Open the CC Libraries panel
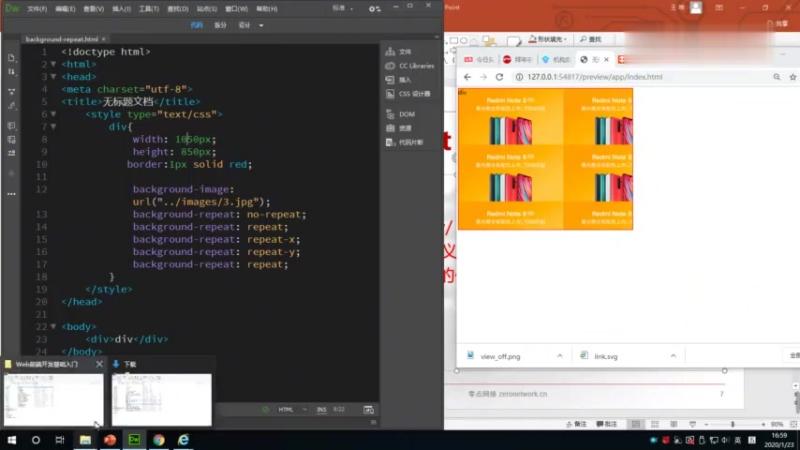 (x=410, y=66)
